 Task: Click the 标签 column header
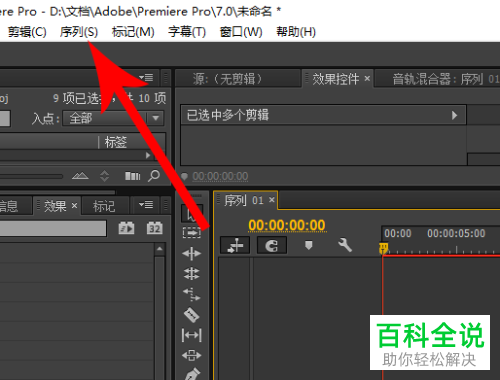[x=116, y=142]
